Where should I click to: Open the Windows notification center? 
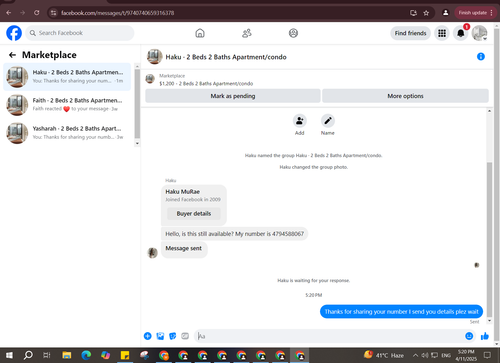[x=487, y=355]
